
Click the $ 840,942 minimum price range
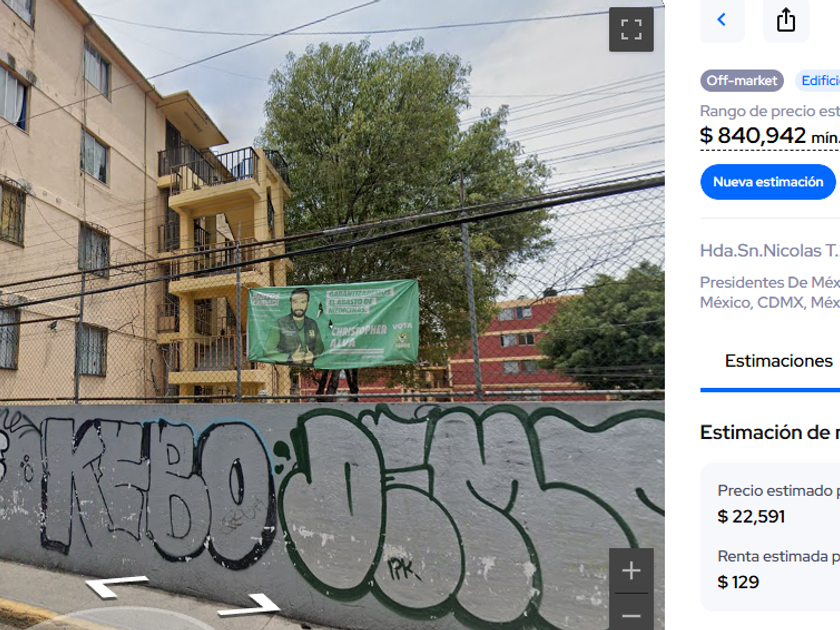pyautogui.click(x=769, y=136)
